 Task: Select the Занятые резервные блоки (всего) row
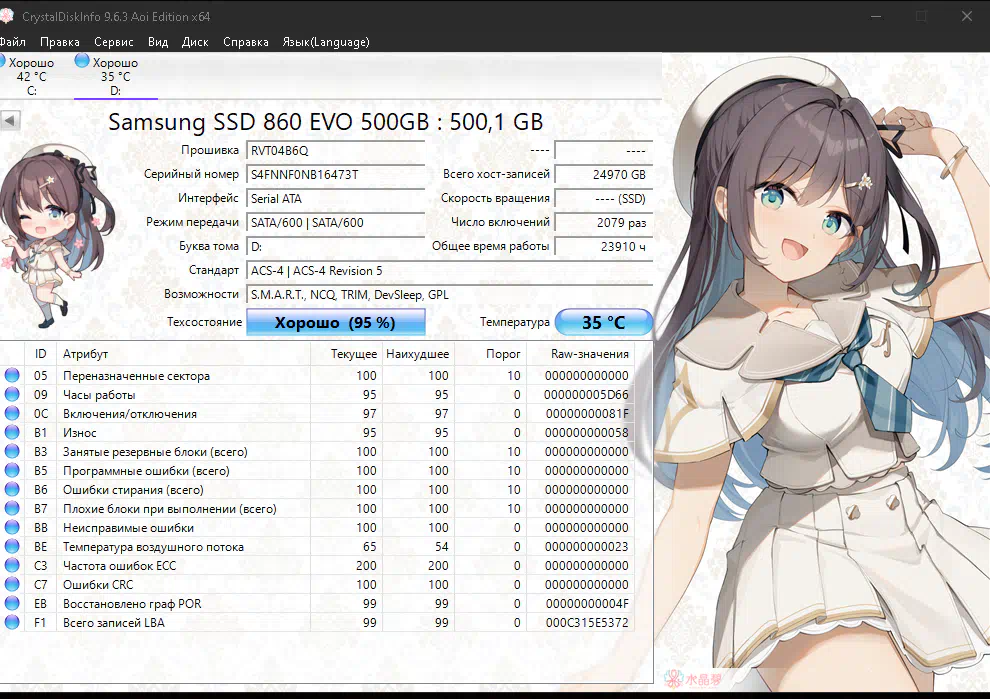point(317,451)
